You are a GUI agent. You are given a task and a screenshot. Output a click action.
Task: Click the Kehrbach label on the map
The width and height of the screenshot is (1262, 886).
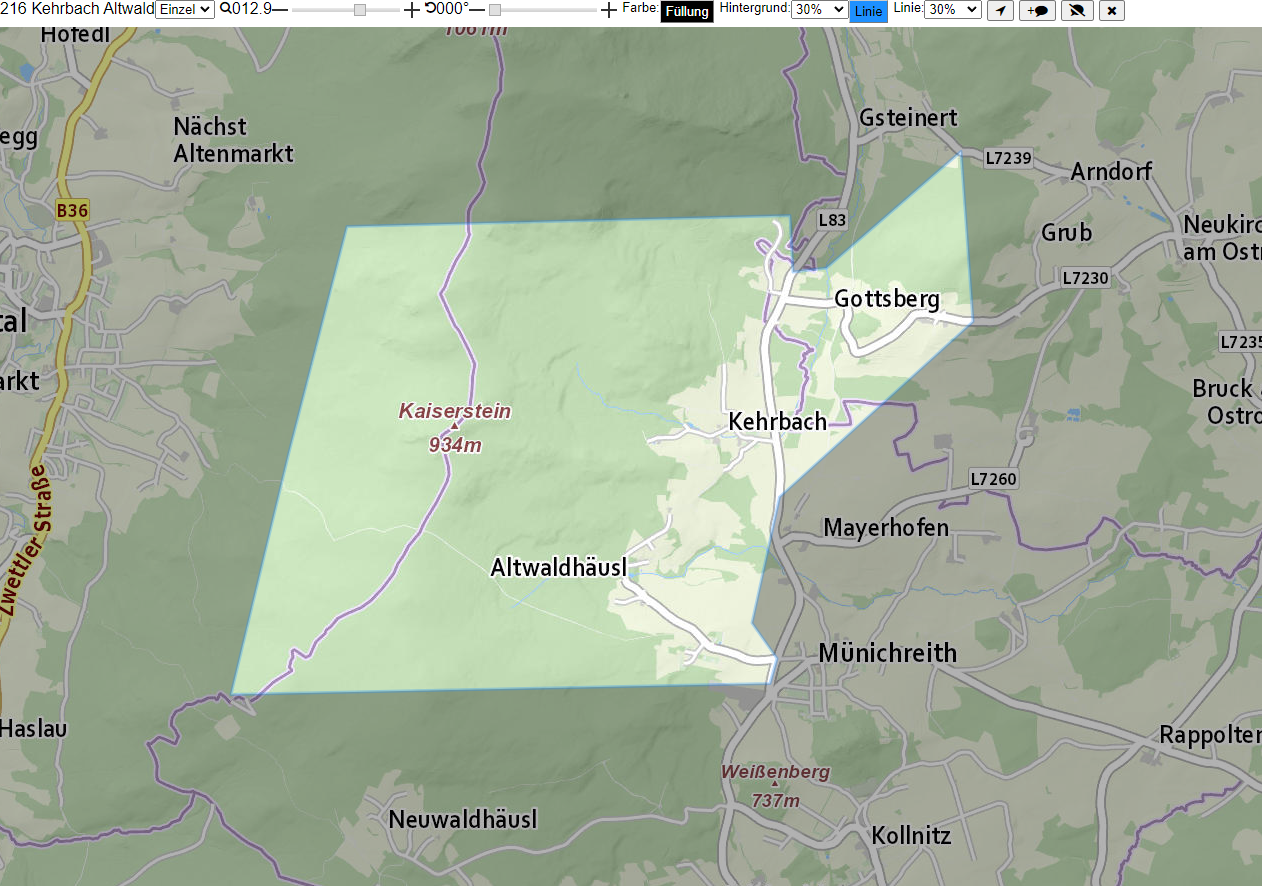778,421
